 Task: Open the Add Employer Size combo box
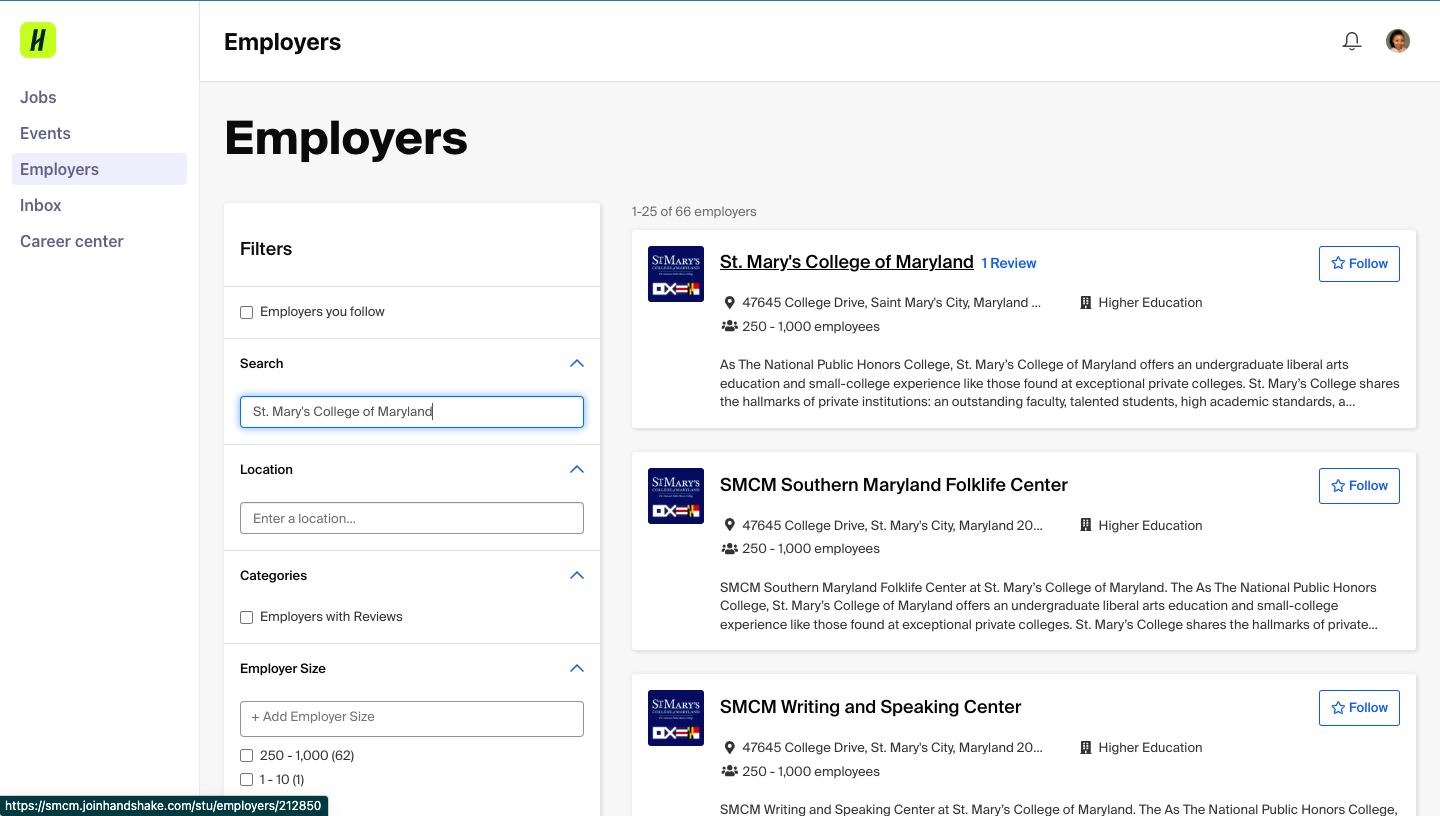(412, 718)
